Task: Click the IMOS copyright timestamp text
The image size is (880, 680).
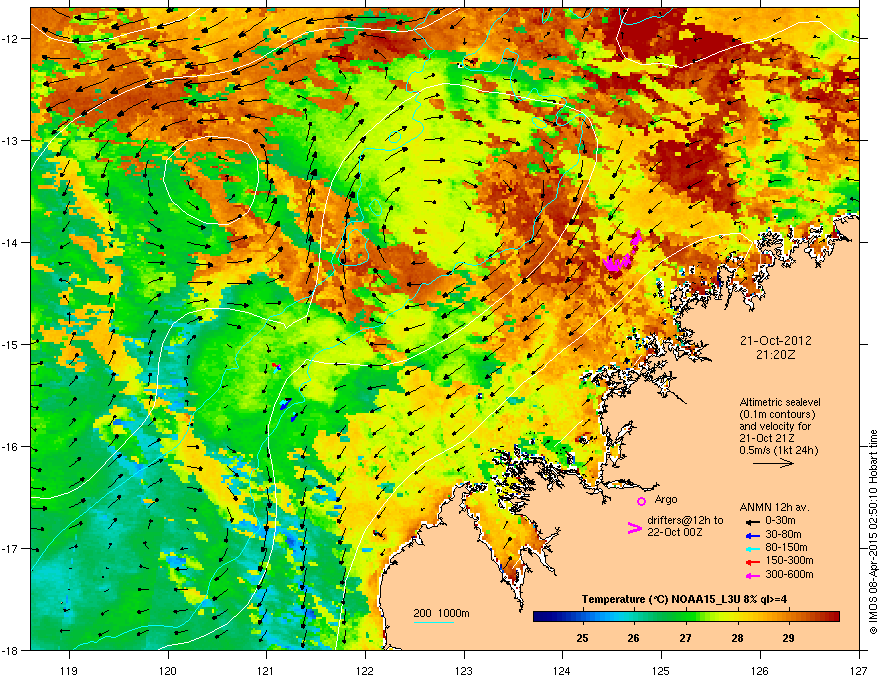Action: (x=873, y=532)
